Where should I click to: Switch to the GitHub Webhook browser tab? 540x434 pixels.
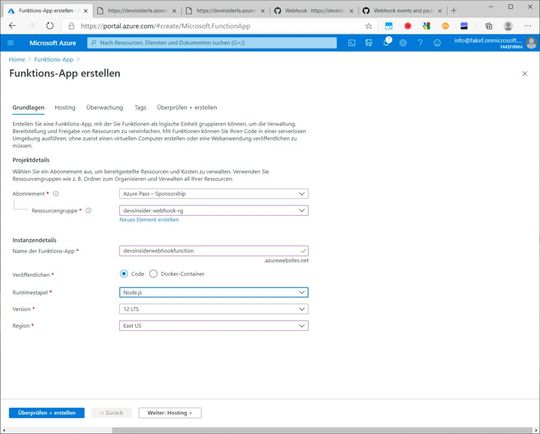[313, 11]
